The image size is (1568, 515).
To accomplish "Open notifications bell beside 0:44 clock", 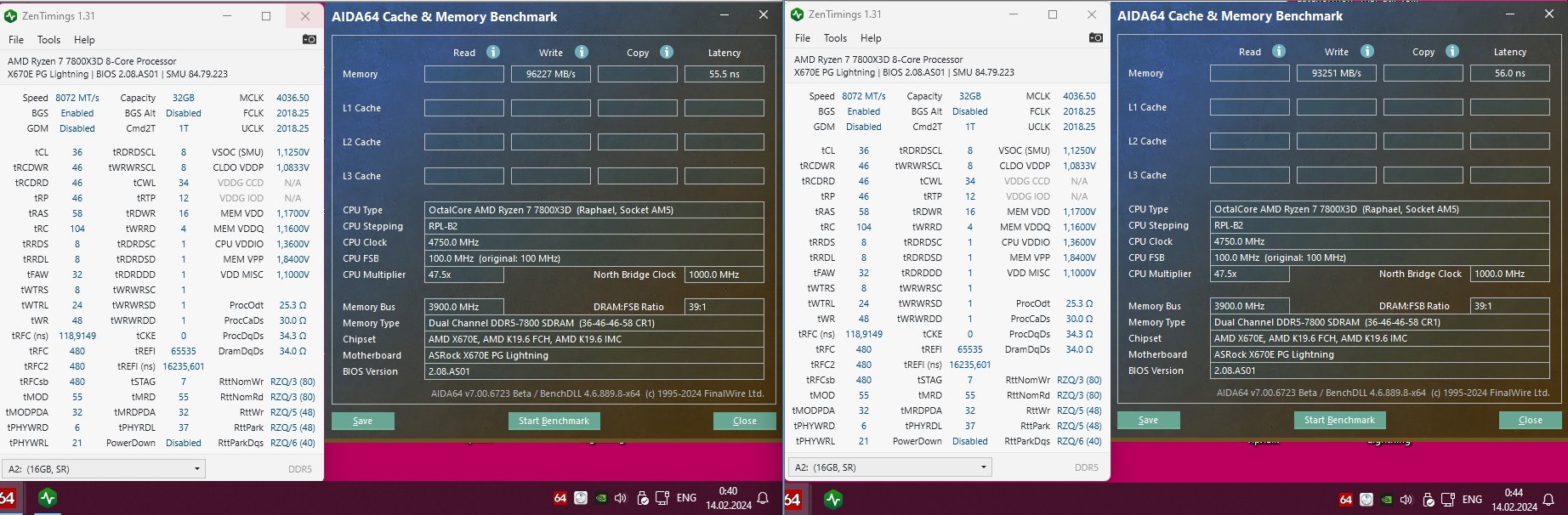I will click(1548, 500).
